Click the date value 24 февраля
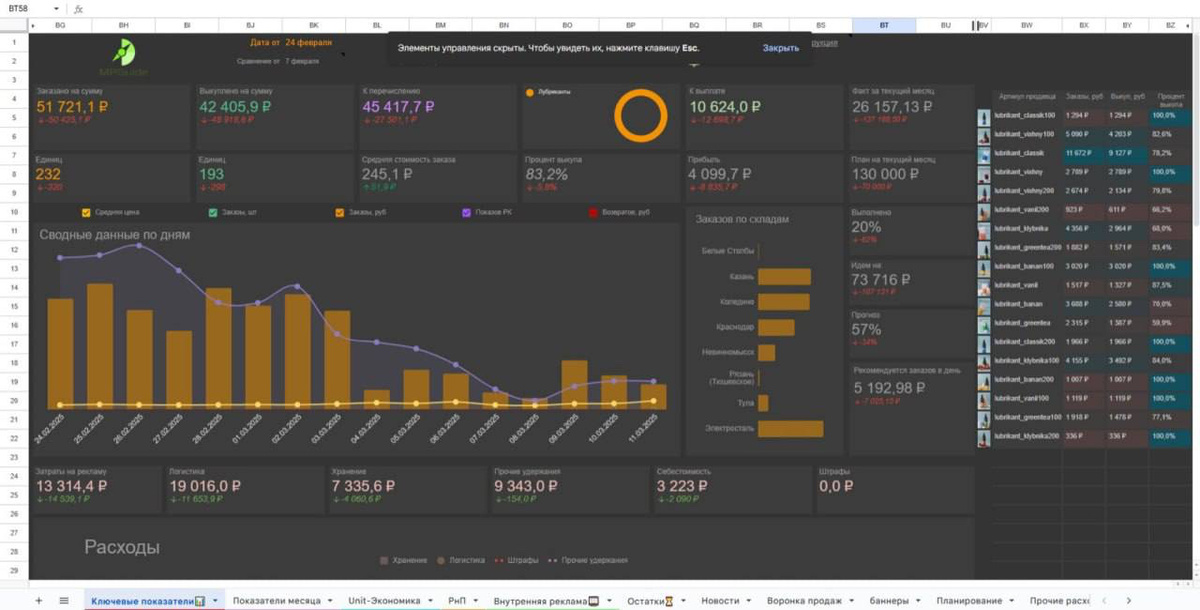This screenshot has height=610, width=1200. coord(308,43)
